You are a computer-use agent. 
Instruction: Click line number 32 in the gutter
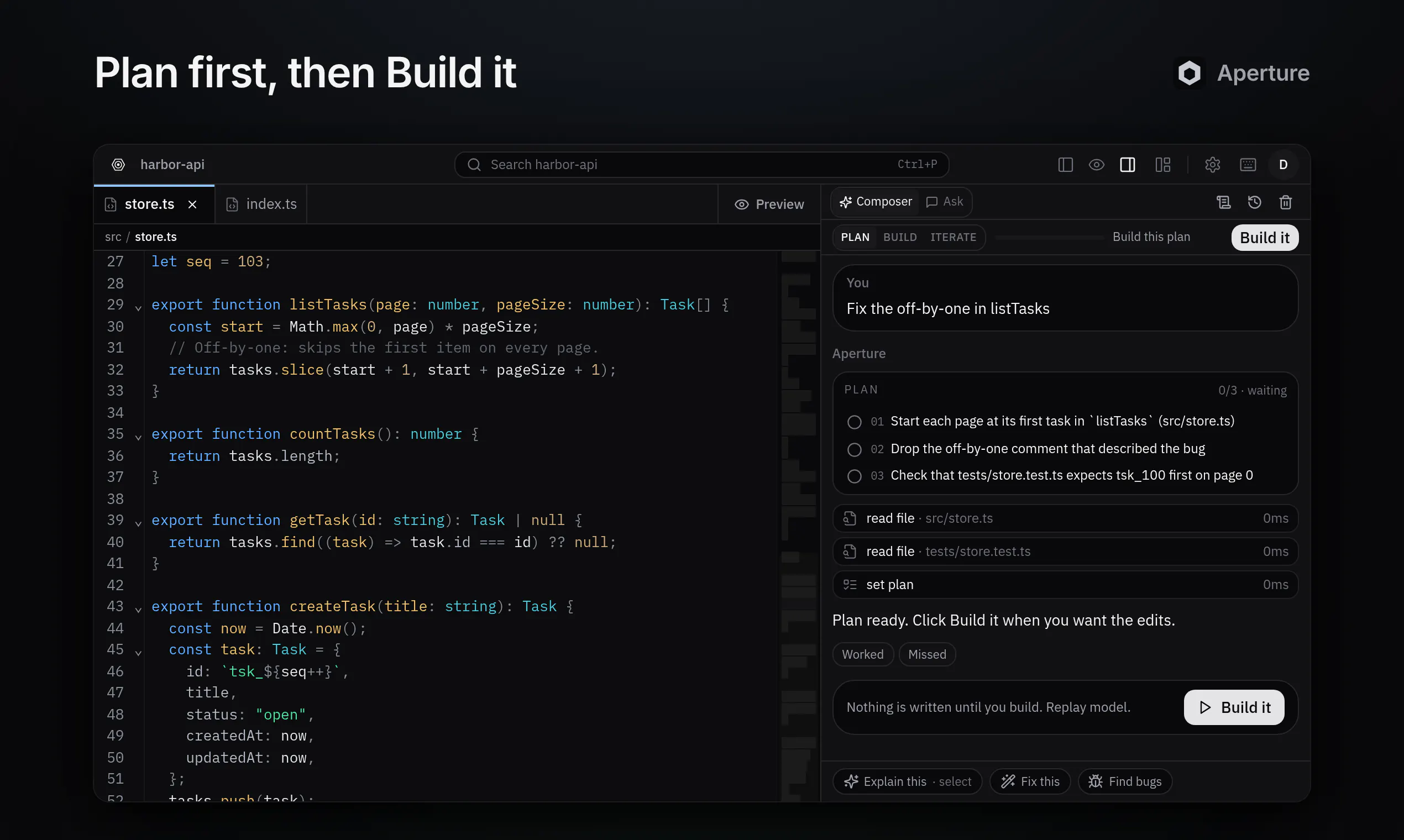116,370
